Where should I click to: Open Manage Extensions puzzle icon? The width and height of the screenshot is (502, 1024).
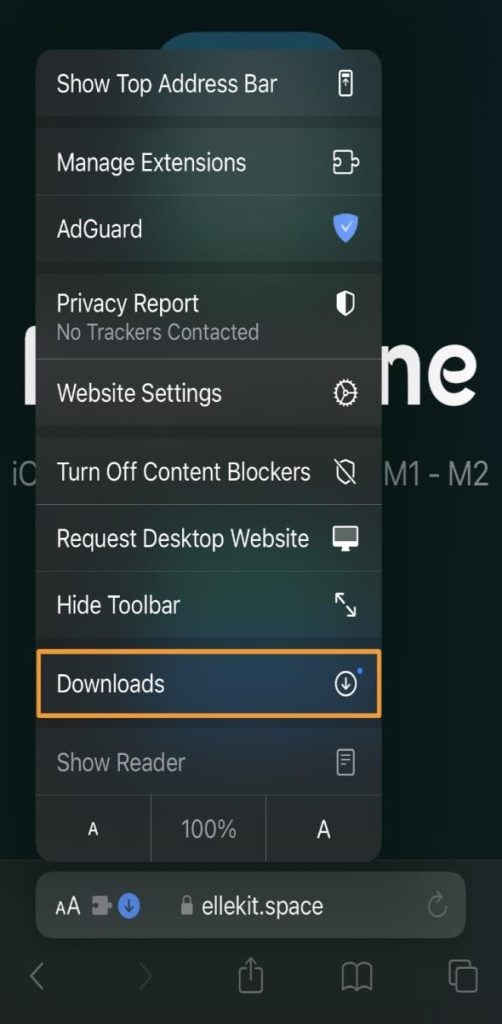pyautogui.click(x=345, y=163)
